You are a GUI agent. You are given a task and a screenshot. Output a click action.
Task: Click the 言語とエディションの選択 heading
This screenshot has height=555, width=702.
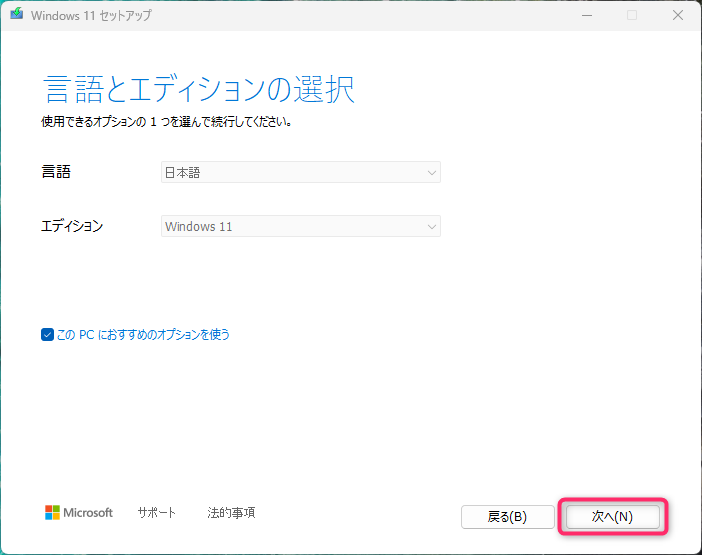pyautogui.click(x=199, y=89)
